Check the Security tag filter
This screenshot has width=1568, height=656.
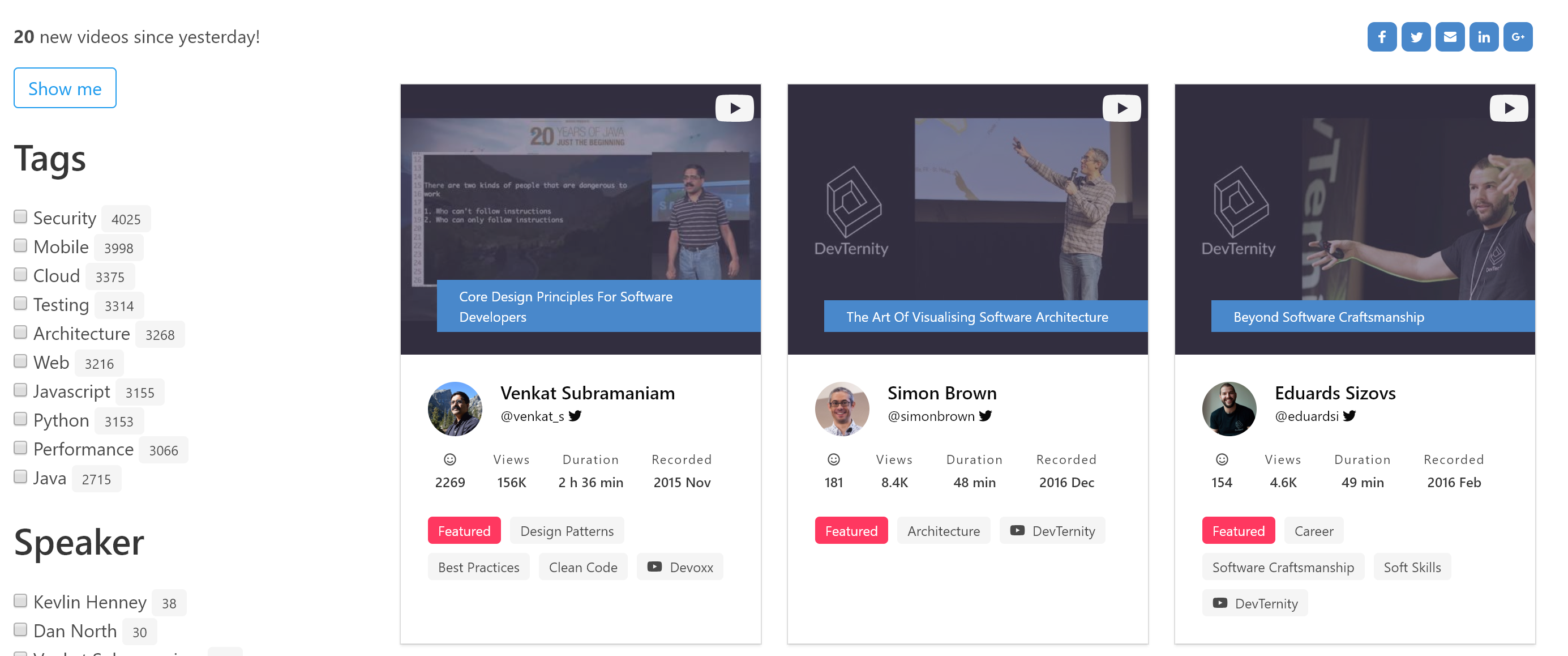[20, 217]
